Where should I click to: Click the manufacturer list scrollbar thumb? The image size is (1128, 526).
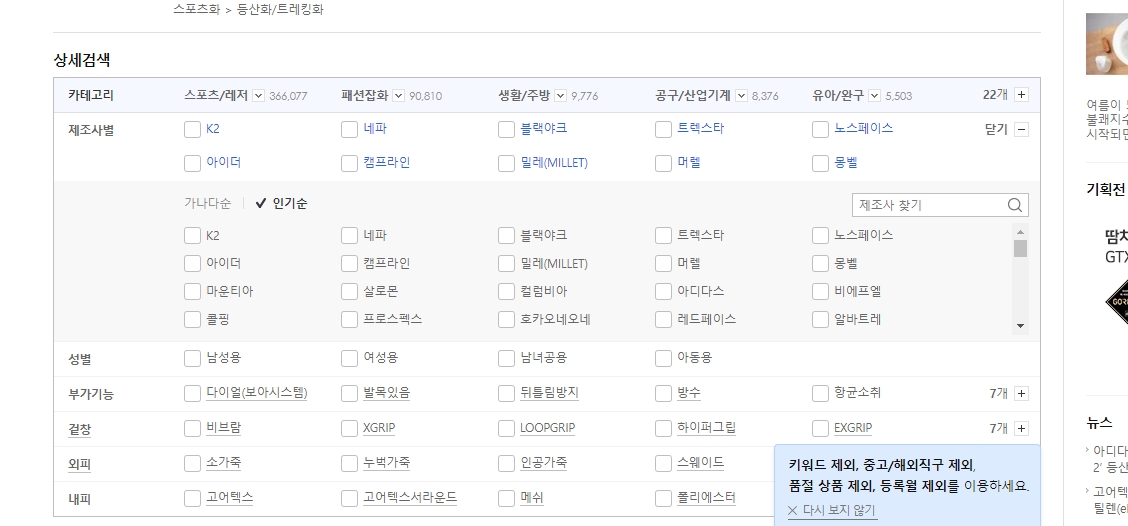click(x=1020, y=249)
